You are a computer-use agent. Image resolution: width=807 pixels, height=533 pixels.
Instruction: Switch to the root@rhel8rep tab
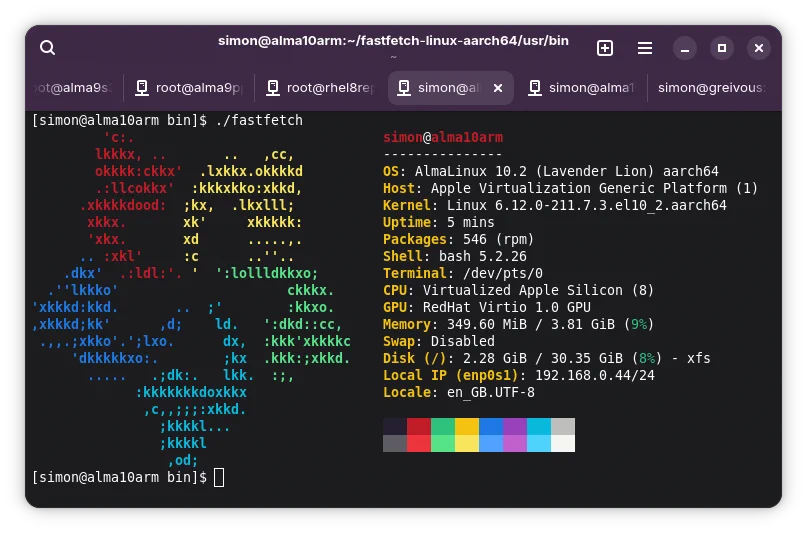pos(321,88)
